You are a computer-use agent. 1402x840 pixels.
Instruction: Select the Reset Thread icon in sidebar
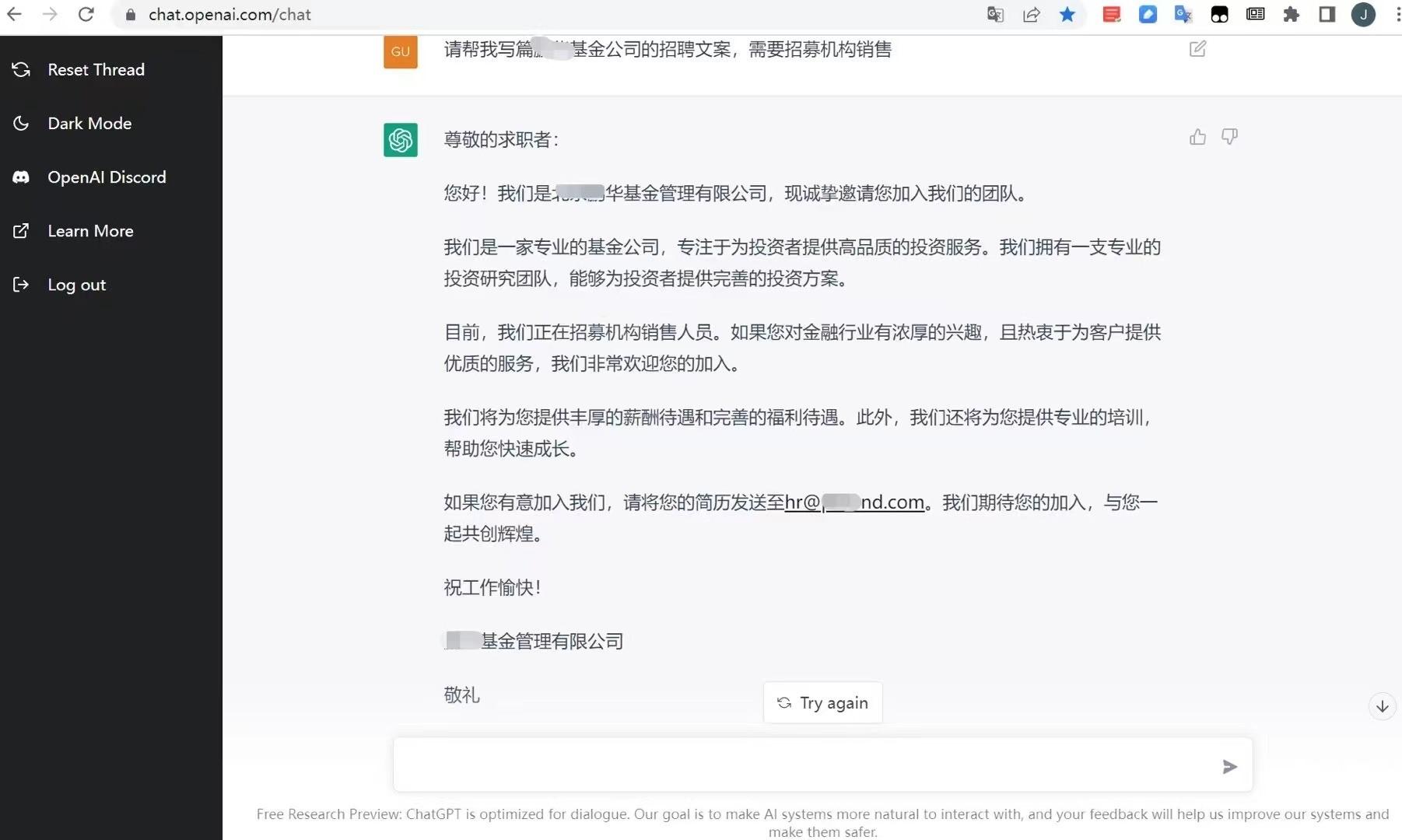point(21,69)
